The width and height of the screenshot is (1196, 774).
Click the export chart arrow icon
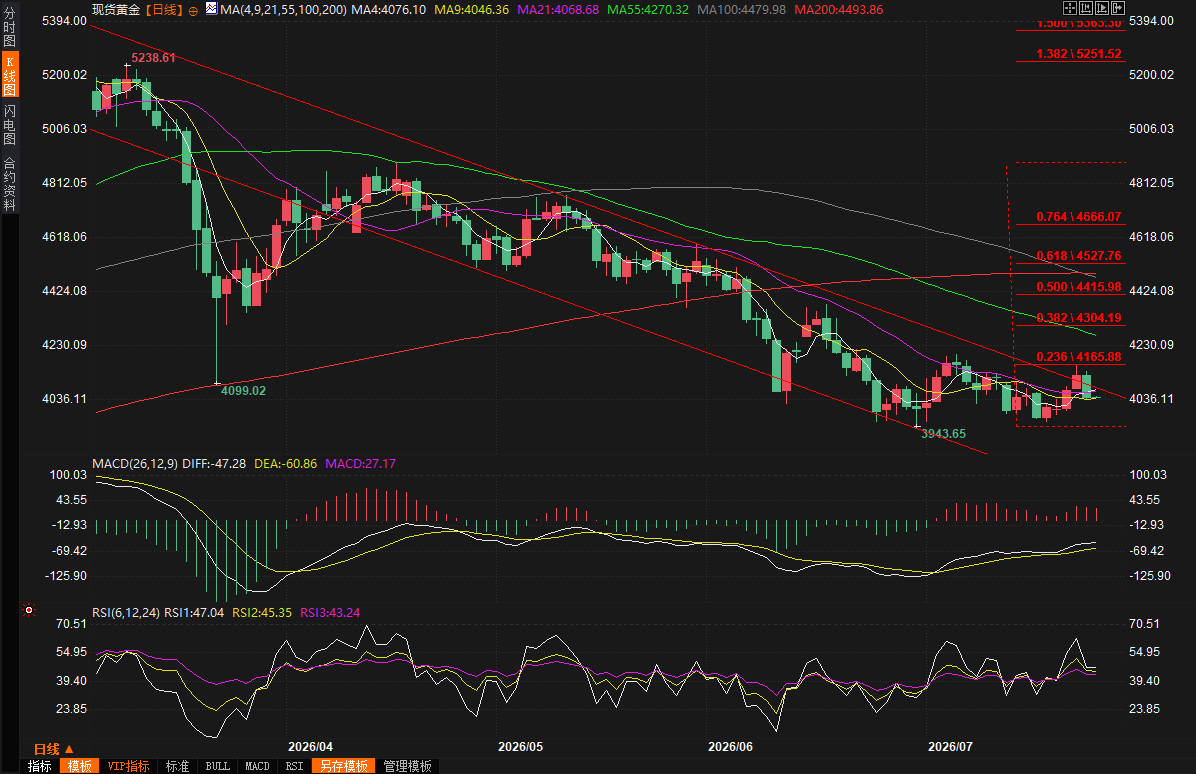tap(1118, 8)
